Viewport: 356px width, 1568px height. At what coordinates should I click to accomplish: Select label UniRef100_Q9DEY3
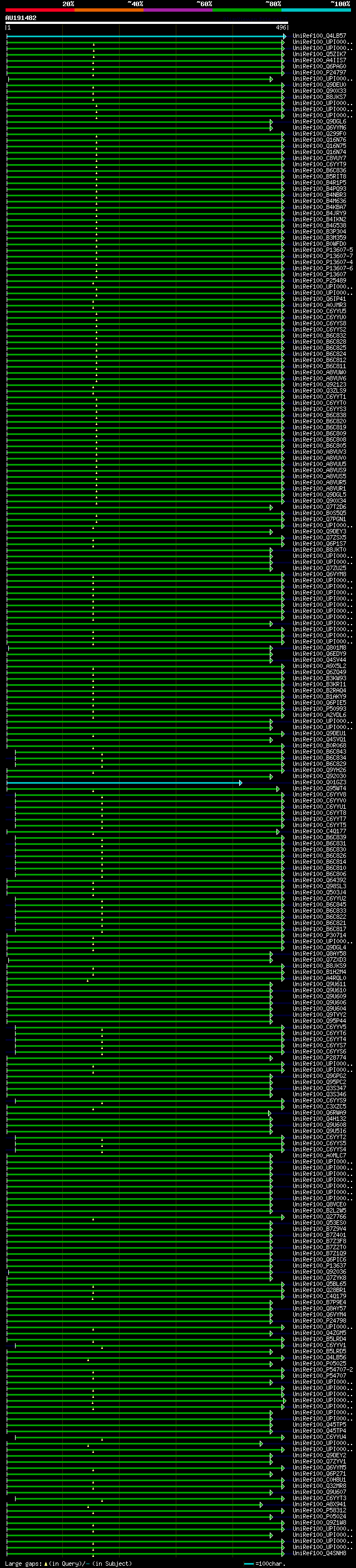coord(319,531)
